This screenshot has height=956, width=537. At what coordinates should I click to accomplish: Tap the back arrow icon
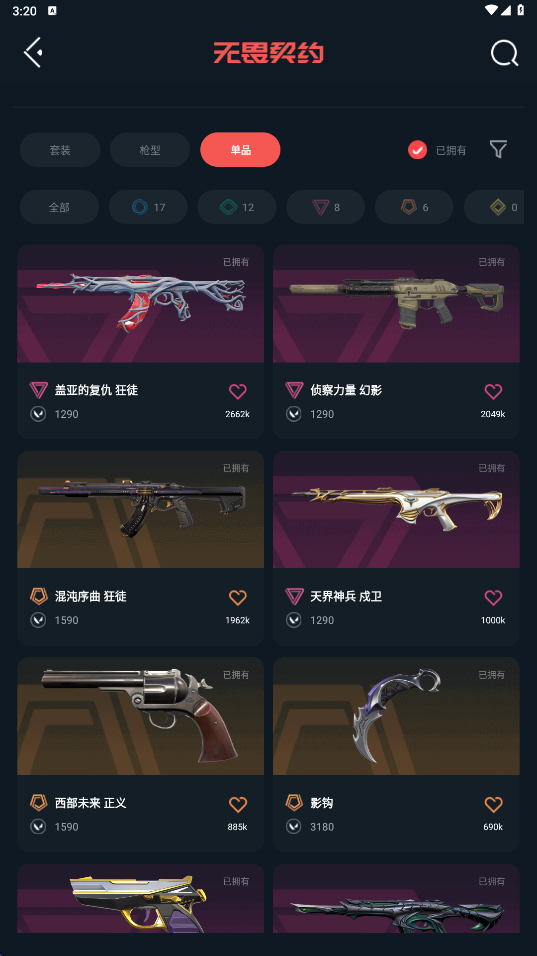click(x=33, y=52)
